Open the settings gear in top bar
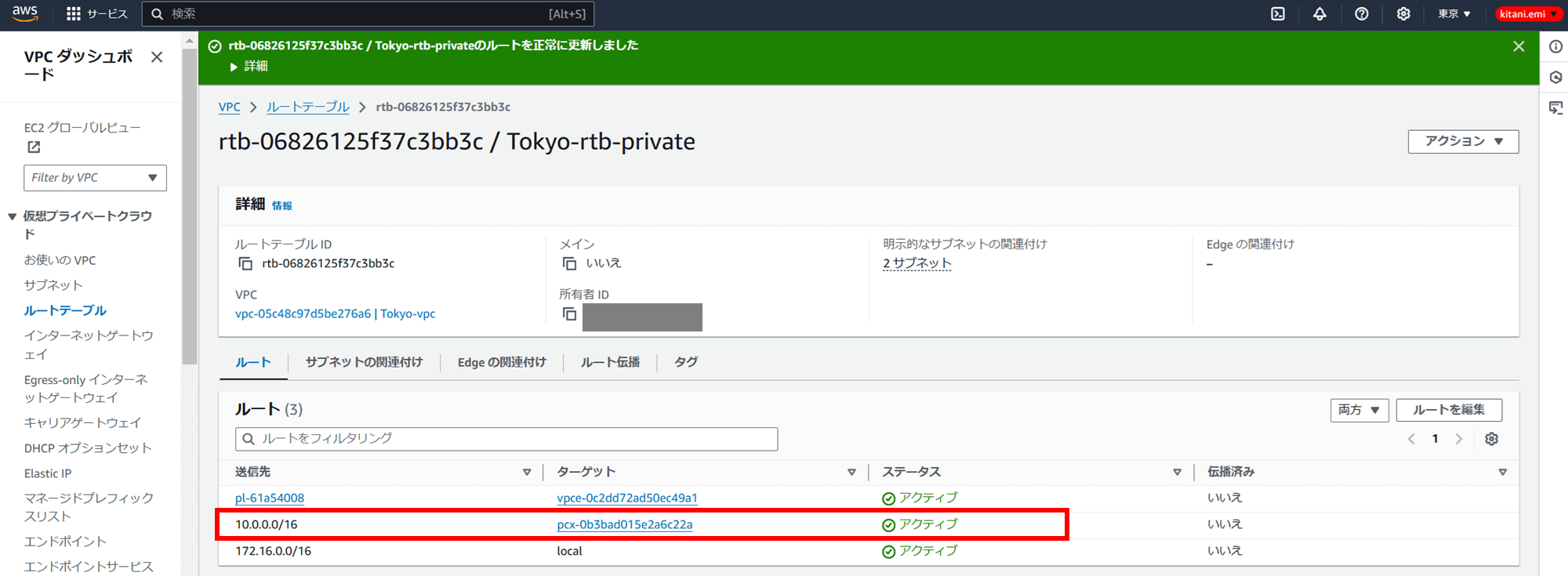This screenshot has height=576, width=1568. click(1403, 14)
